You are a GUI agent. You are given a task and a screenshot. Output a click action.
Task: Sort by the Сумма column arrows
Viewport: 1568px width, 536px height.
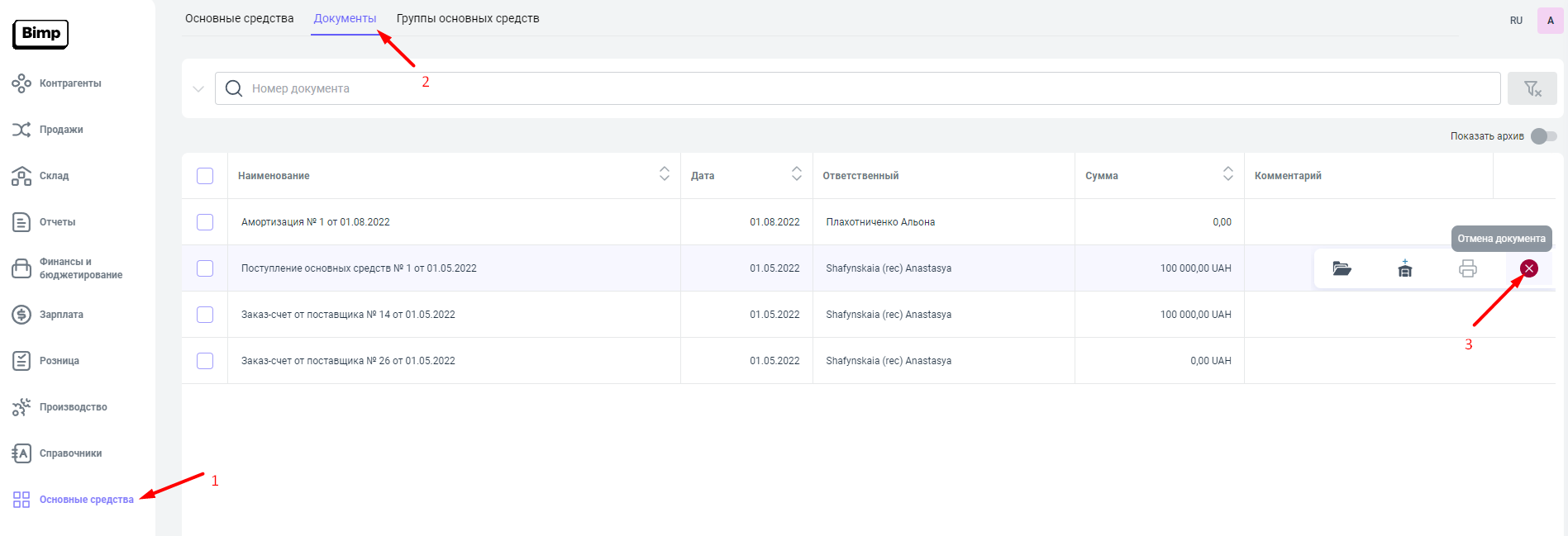pos(1227,173)
